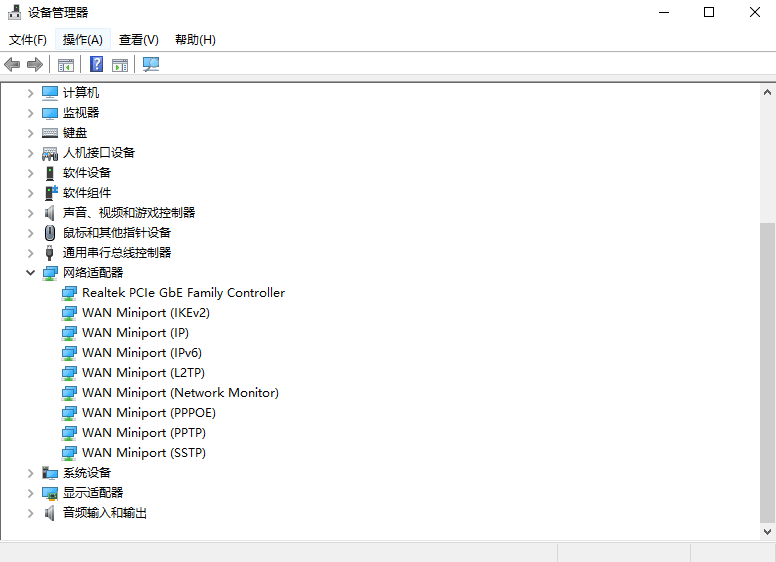Expand the 声音、视频和游戏控制器 category
The width and height of the screenshot is (776, 562).
[x=31, y=213]
